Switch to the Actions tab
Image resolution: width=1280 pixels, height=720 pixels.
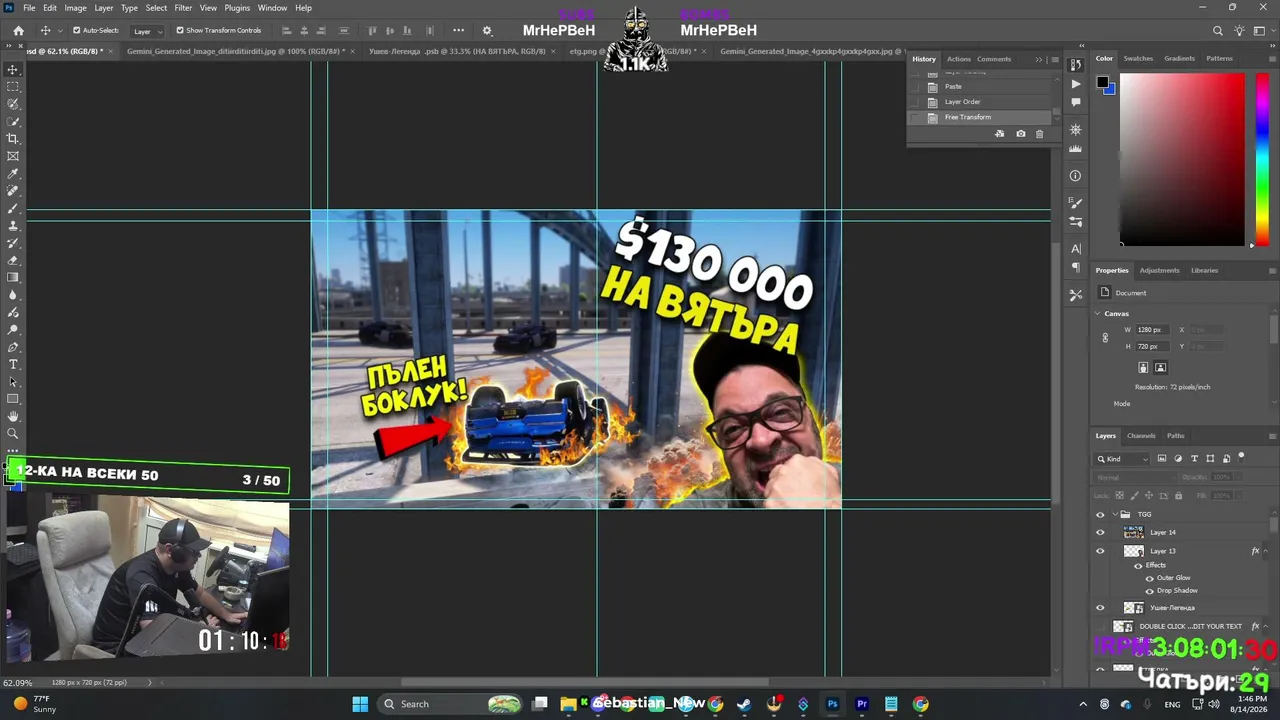click(959, 59)
